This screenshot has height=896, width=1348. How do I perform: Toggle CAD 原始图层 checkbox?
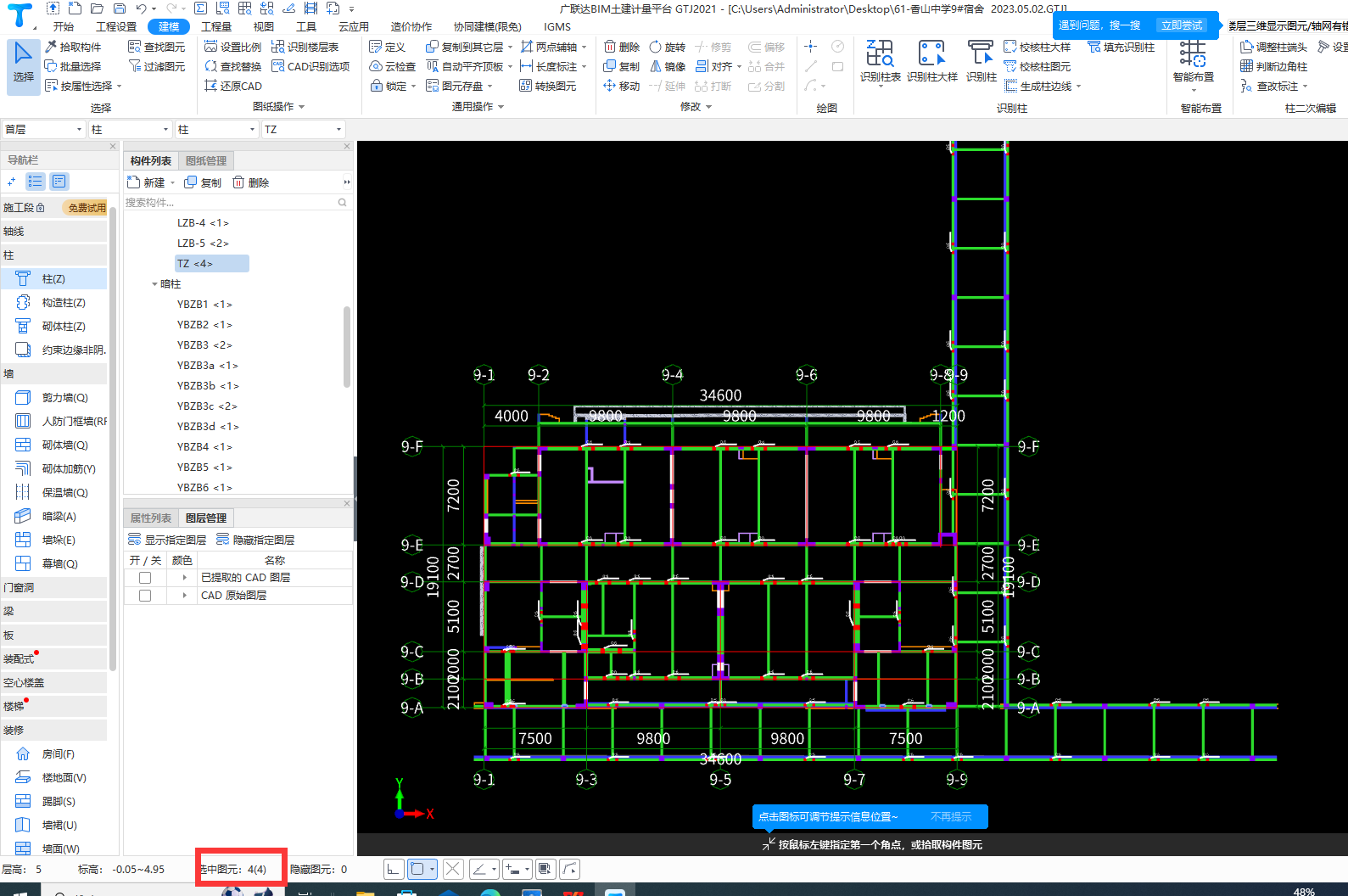coord(145,596)
